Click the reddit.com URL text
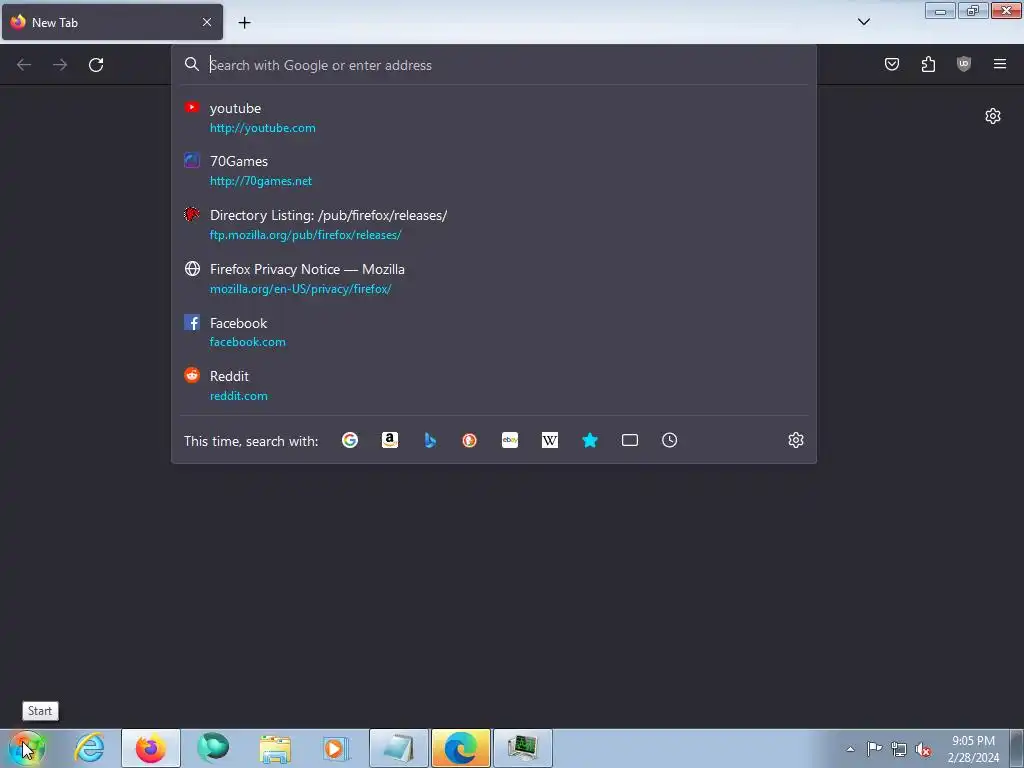This screenshot has width=1024, height=768. [238, 396]
